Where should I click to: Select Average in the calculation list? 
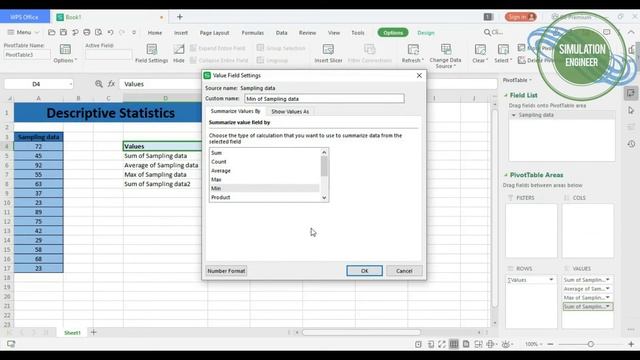pos(264,171)
